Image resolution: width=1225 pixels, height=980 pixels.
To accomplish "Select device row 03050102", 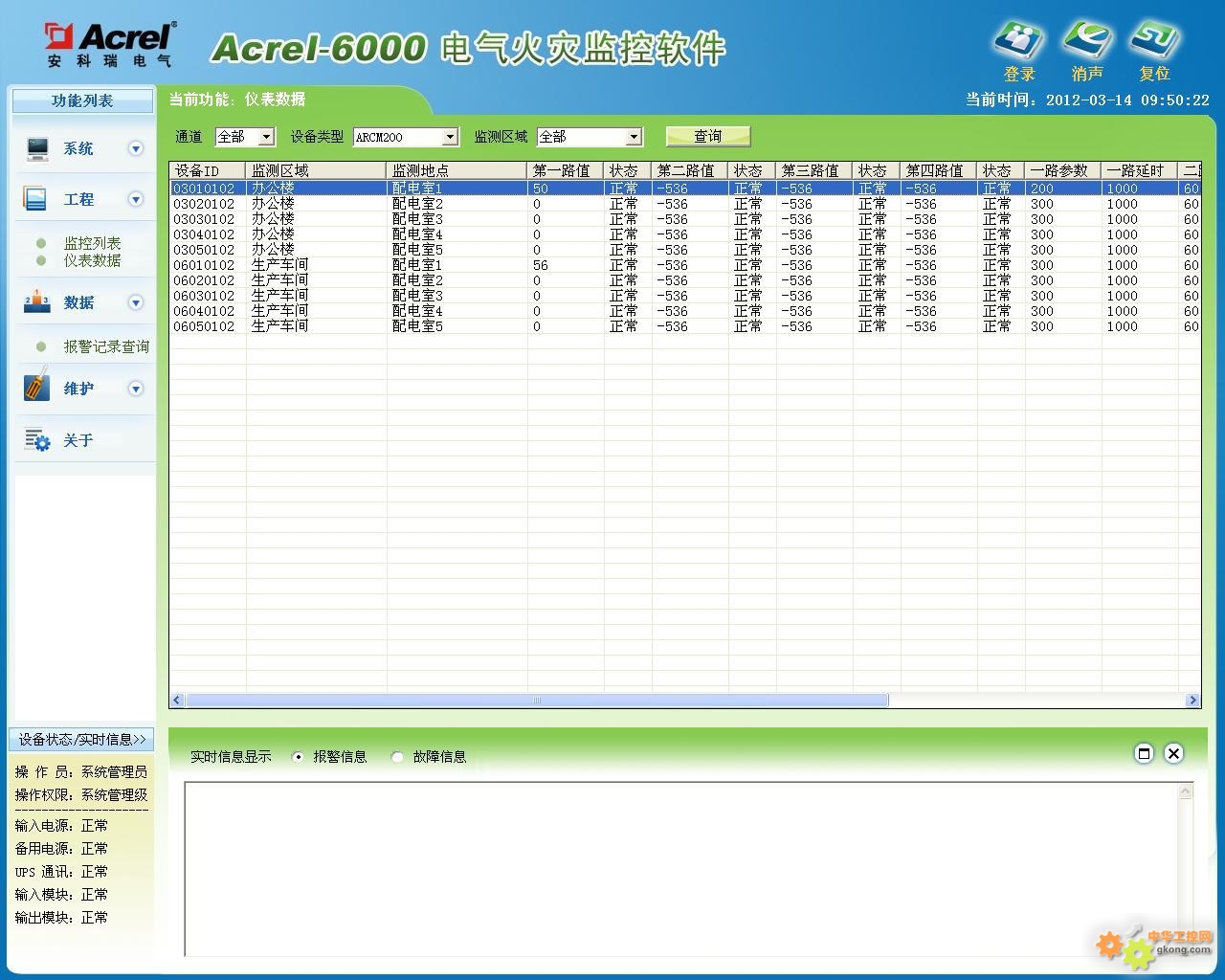I will [684, 250].
